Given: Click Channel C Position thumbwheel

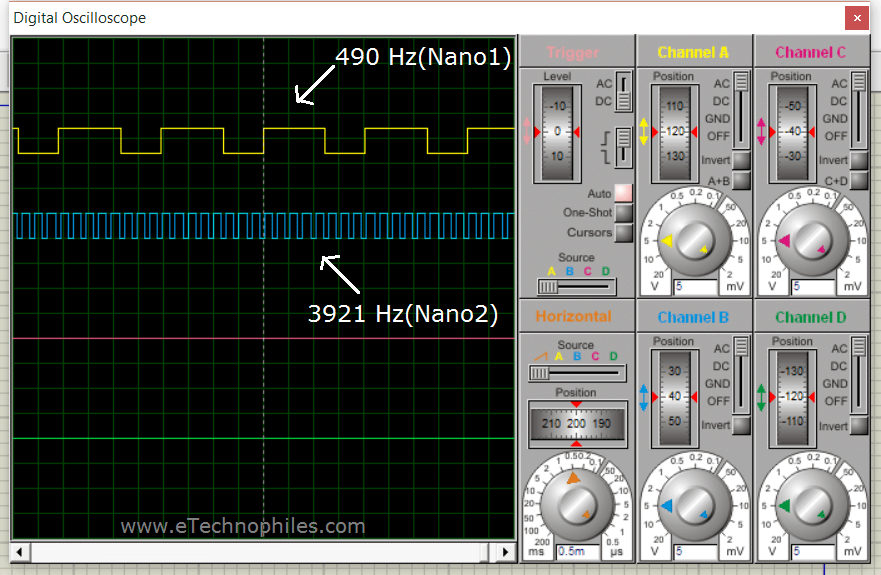Looking at the screenshot, I should click(792, 133).
